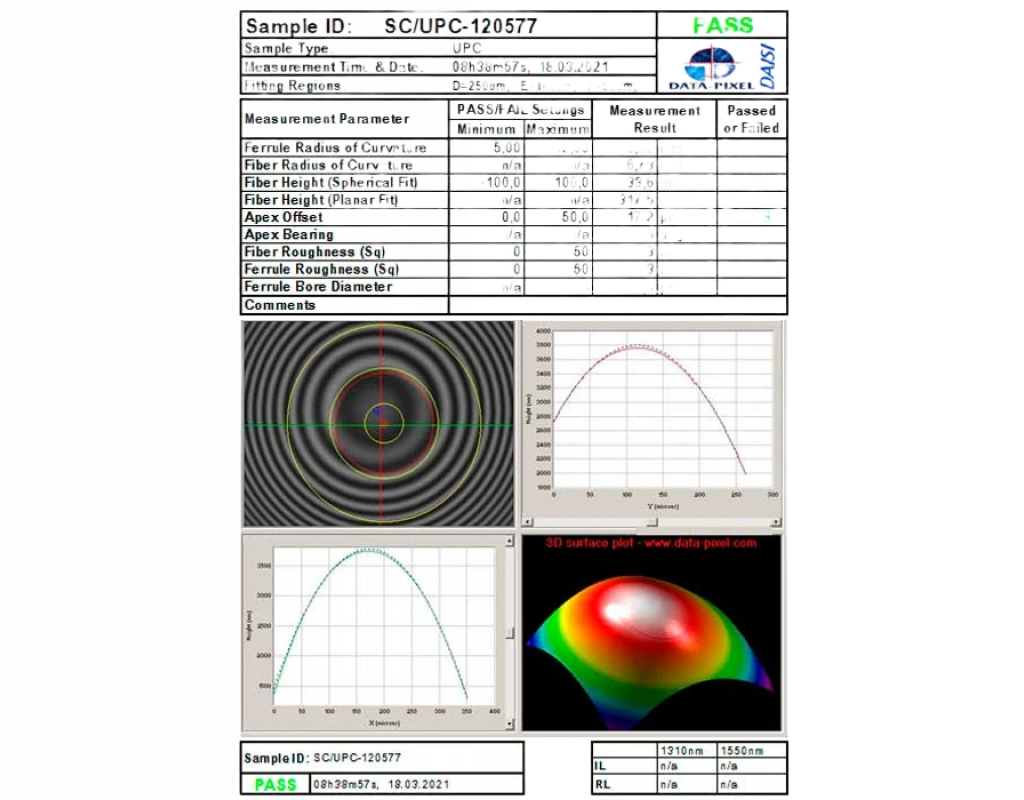Viewport: 1024px width, 800px height.
Task: Click vertical scrollbar thumb beside X profile plot
Action: tap(509, 633)
